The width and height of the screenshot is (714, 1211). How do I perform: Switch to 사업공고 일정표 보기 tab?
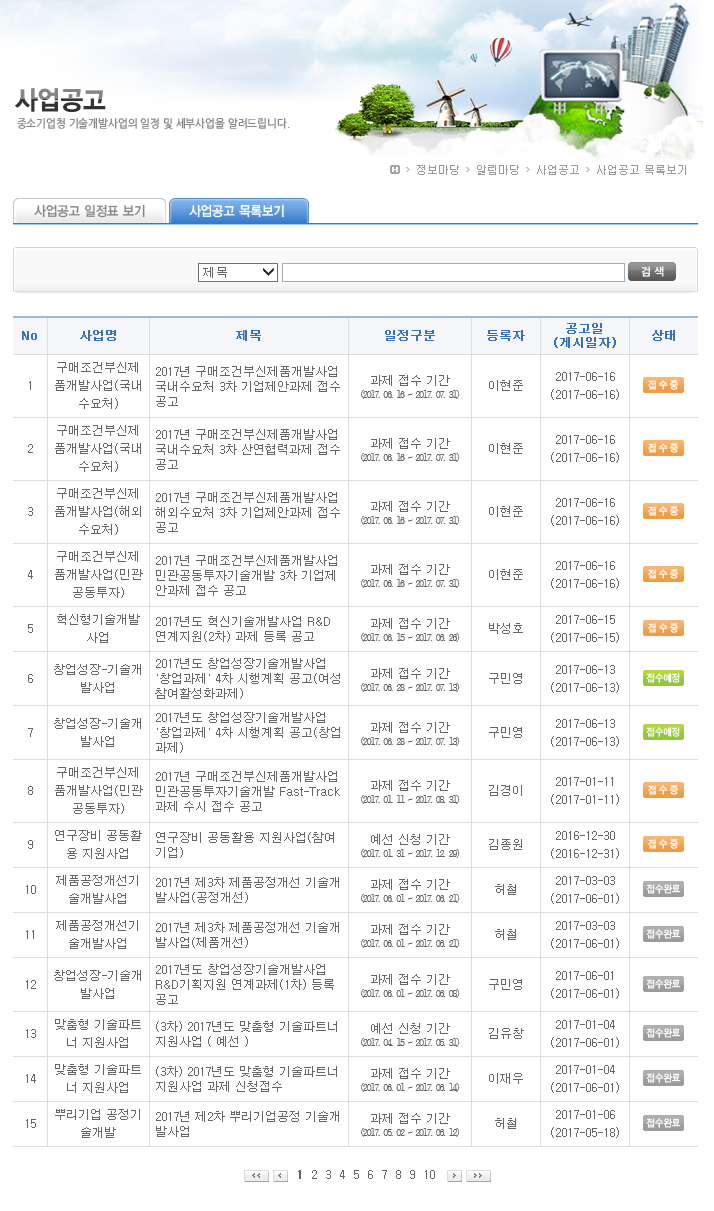click(89, 211)
